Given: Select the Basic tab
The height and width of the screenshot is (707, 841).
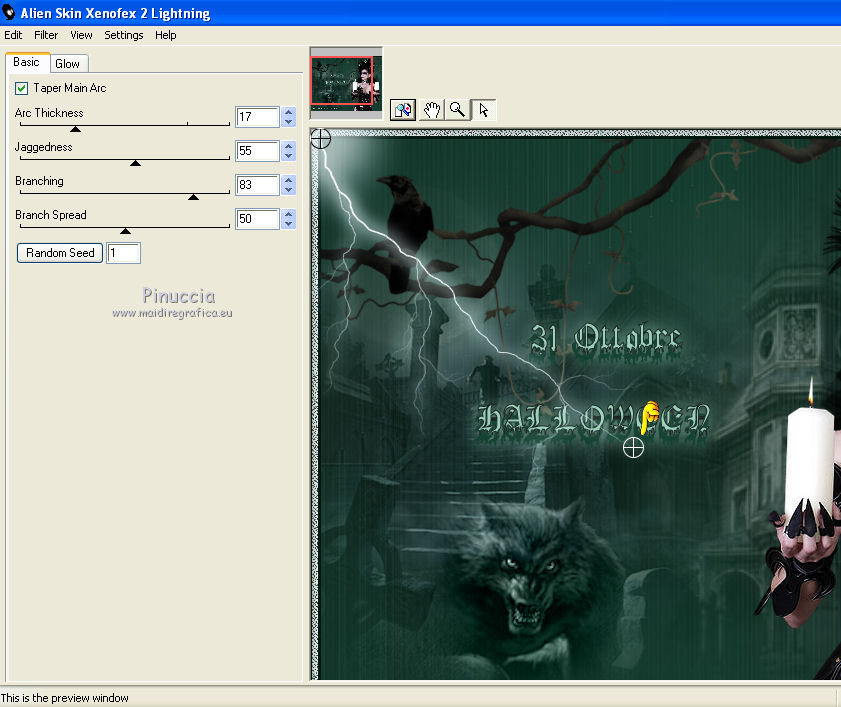Looking at the screenshot, I should 27,62.
